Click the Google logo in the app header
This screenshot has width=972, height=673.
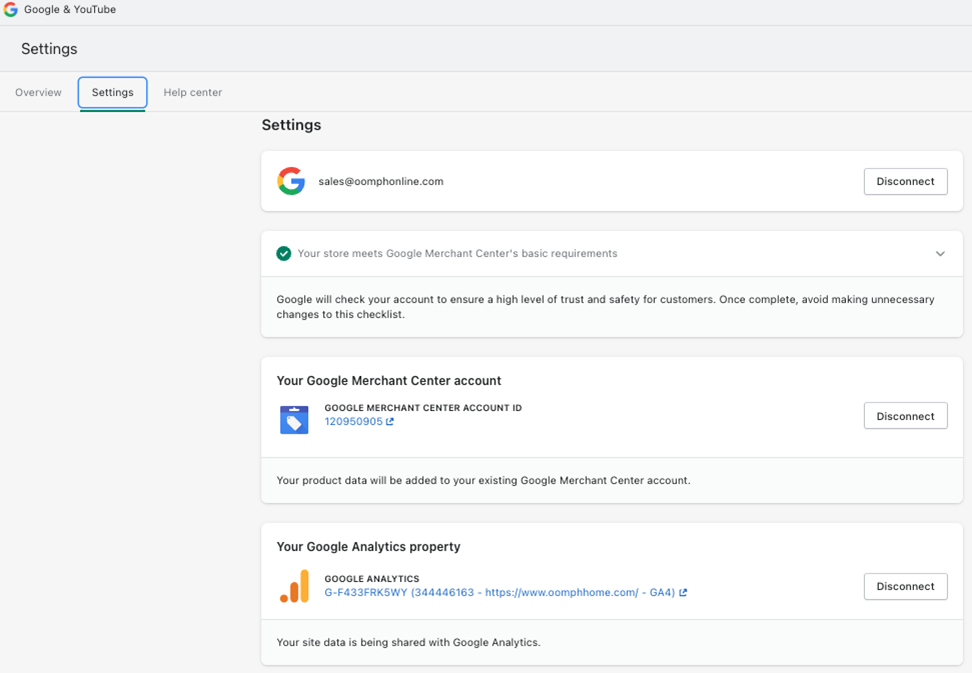click(x=11, y=10)
